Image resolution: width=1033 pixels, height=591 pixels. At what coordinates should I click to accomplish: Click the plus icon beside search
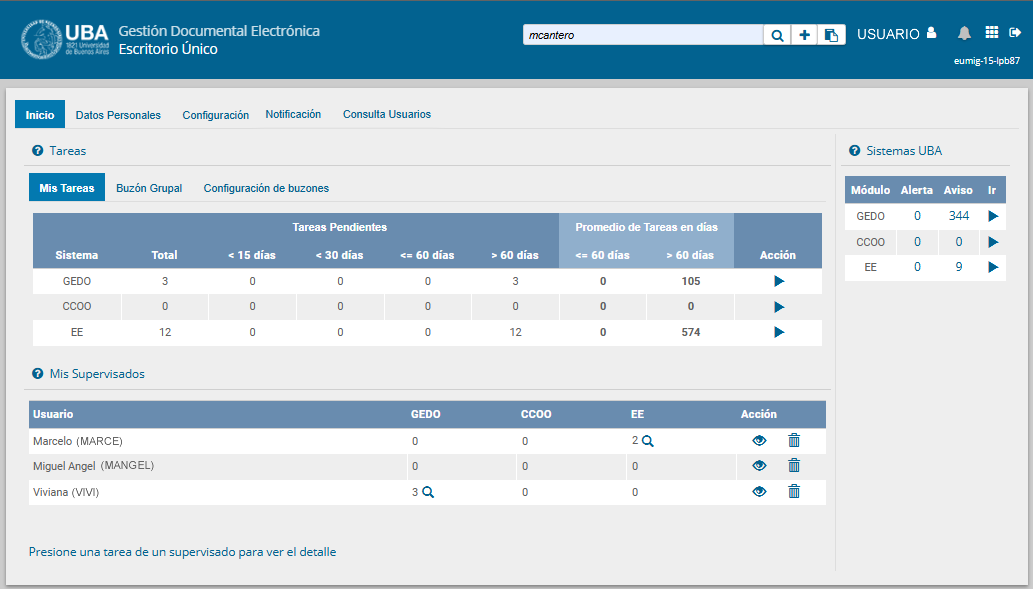[804, 35]
